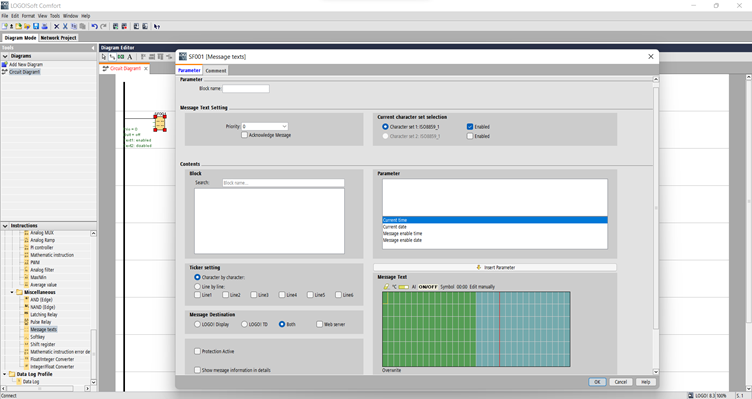The image size is (752, 399).
Task: Check Enabled for Character set 2
Action: coord(470,136)
